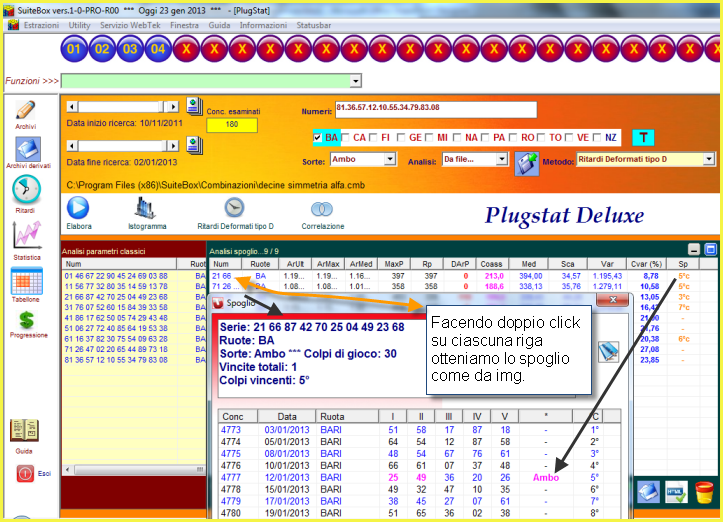Enable the FI wheel checkbox
Screen dimensions: 723x522
pyautogui.click(x=373, y=137)
